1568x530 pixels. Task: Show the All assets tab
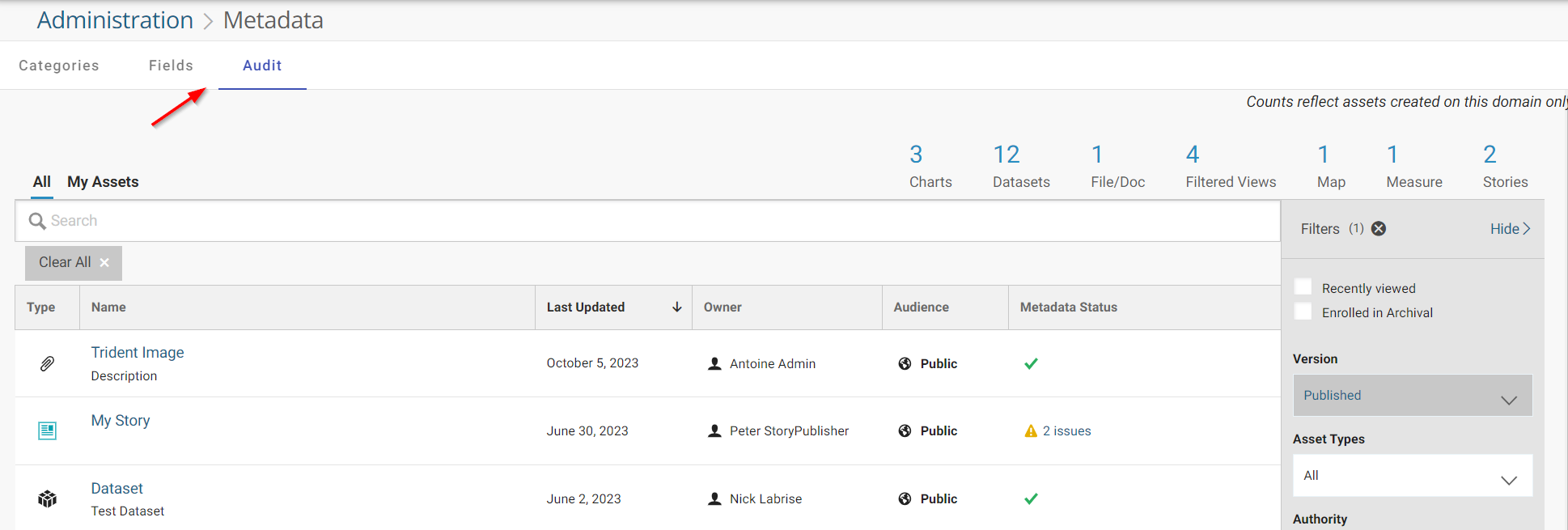(x=42, y=182)
